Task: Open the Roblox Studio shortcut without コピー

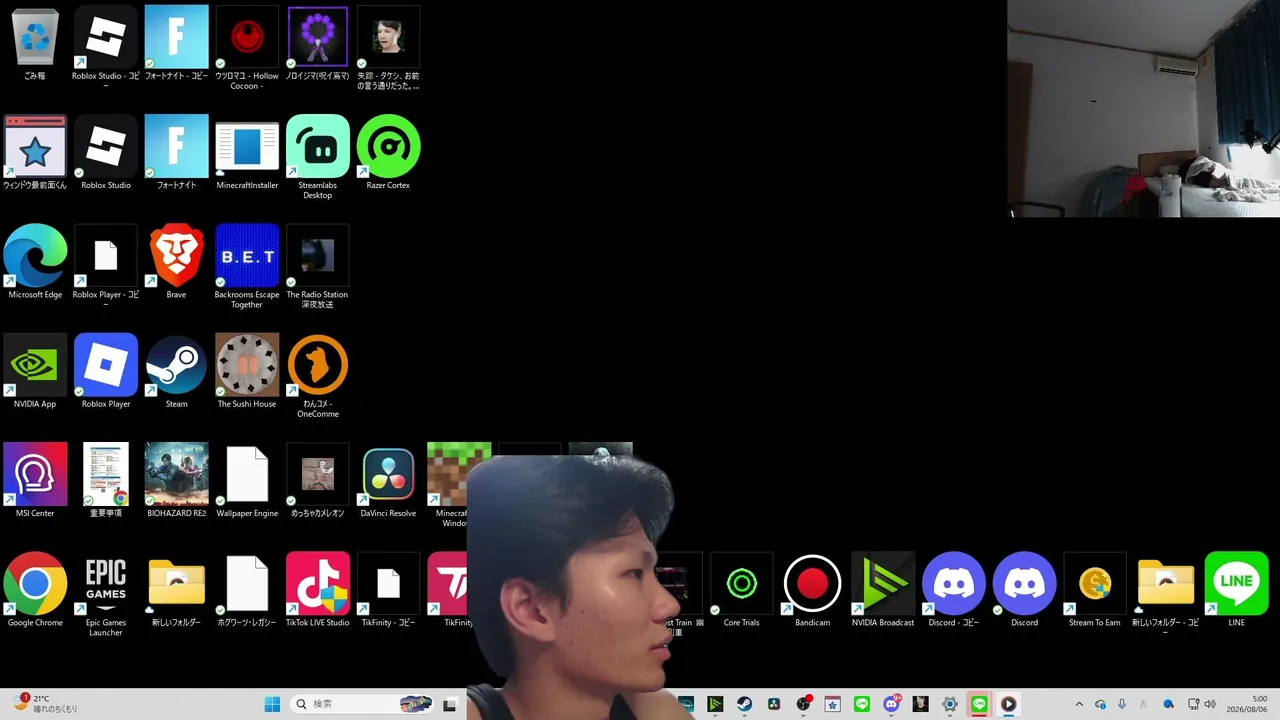Action: click(x=105, y=152)
